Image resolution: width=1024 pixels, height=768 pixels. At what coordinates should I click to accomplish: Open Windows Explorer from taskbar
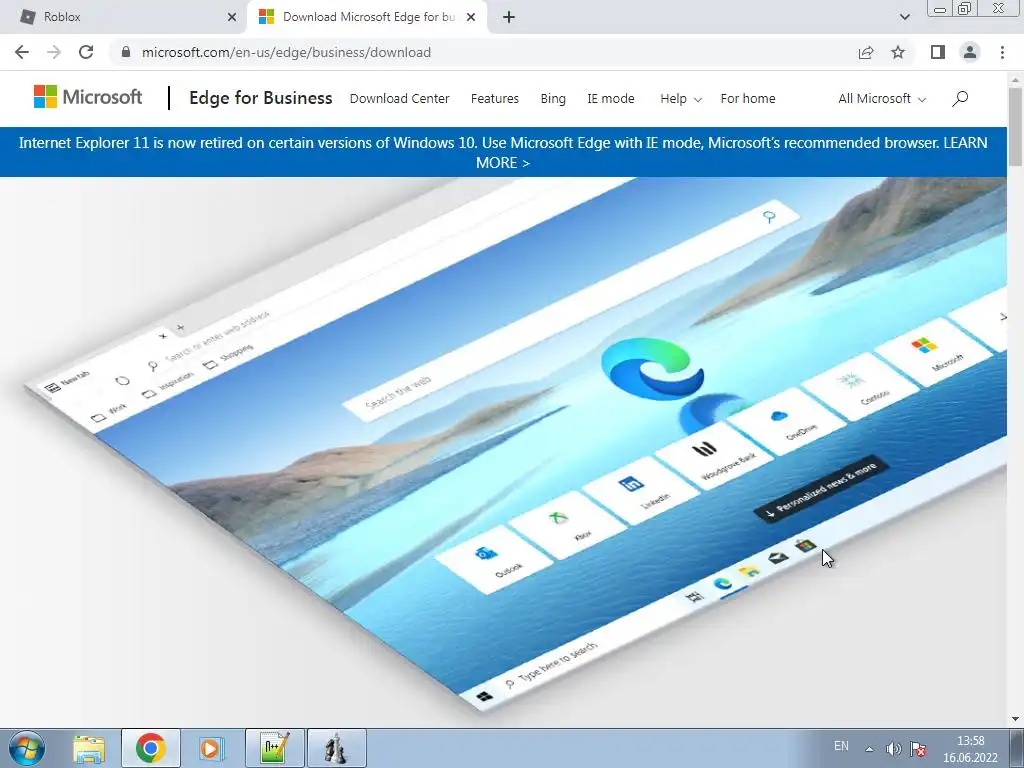[89, 748]
